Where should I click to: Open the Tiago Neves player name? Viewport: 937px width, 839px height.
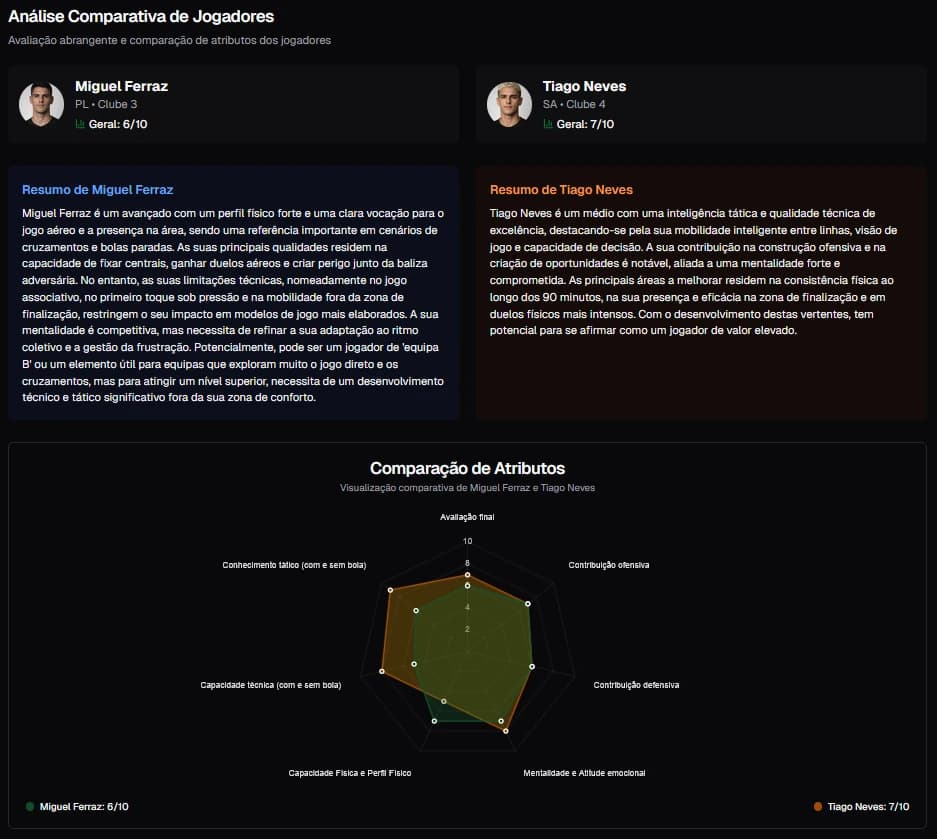click(584, 86)
